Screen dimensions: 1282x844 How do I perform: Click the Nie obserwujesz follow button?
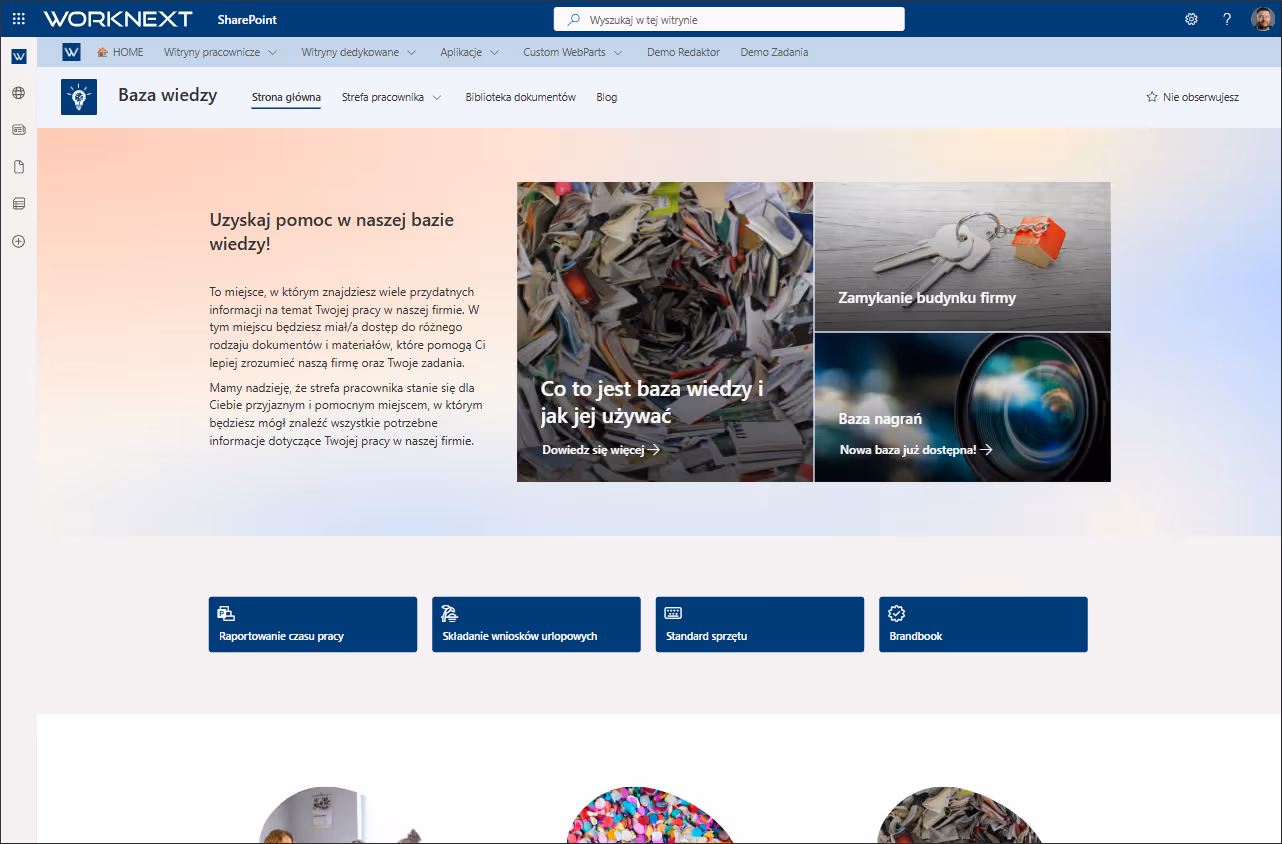pos(1192,97)
